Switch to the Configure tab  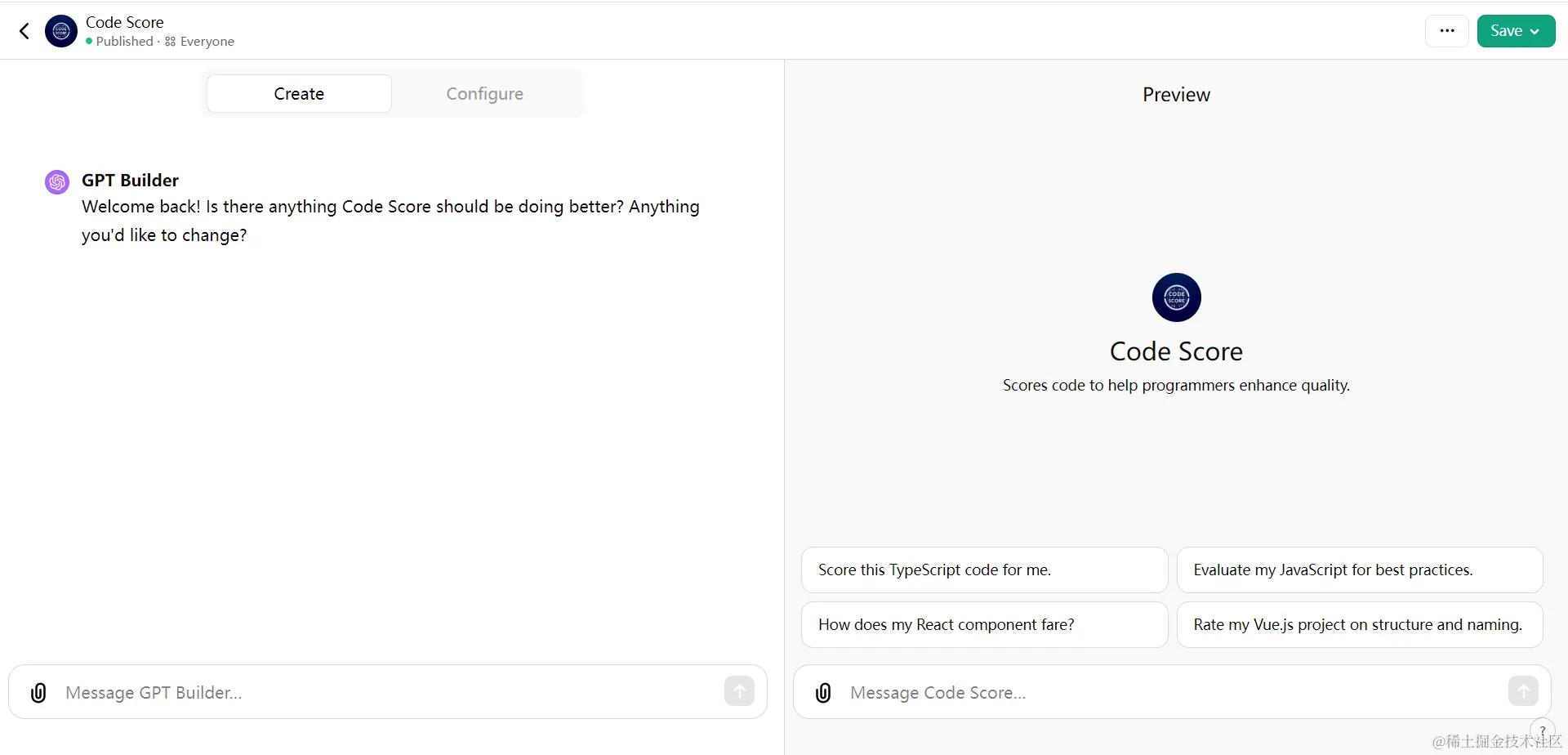pyautogui.click(x=485, y=94)
